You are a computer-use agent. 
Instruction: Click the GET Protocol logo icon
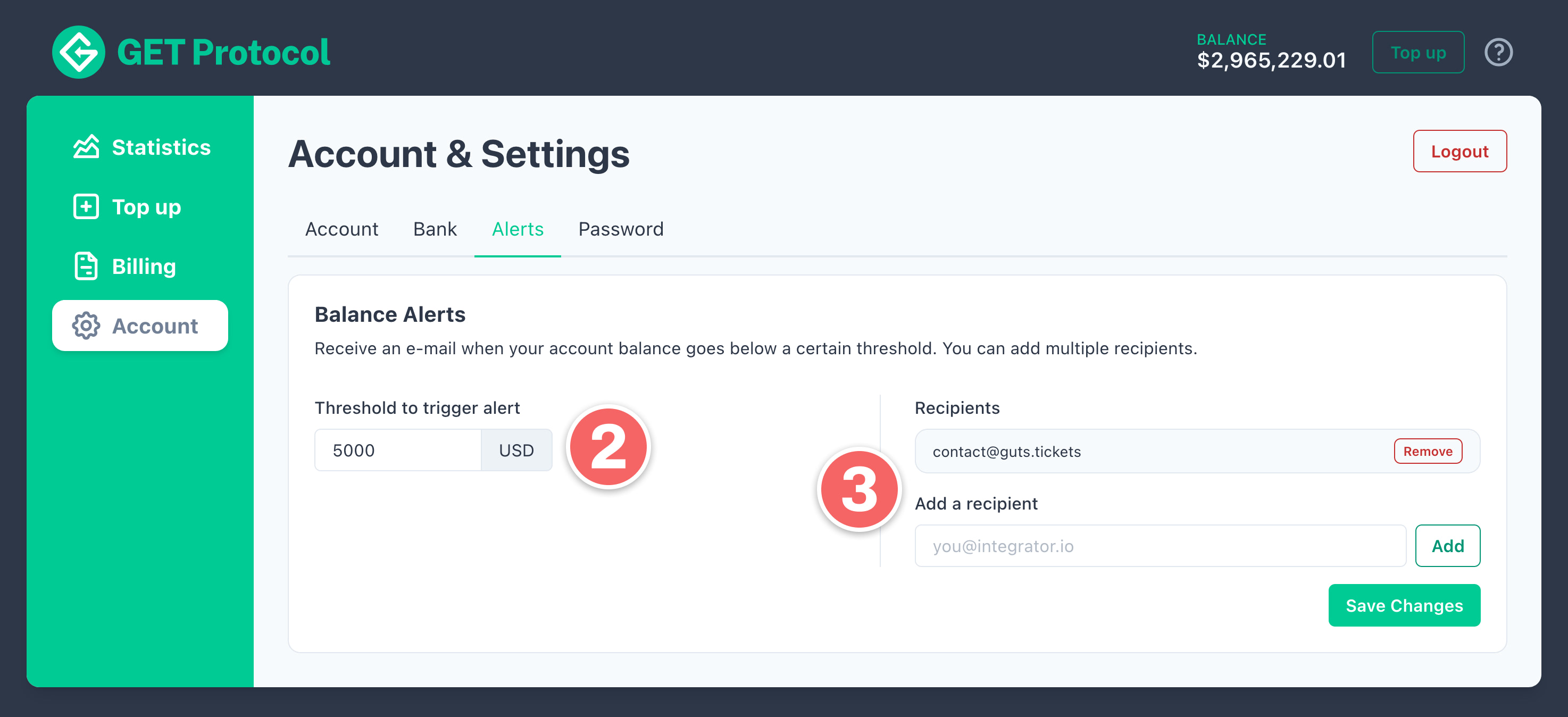click(x=79, y=52)
